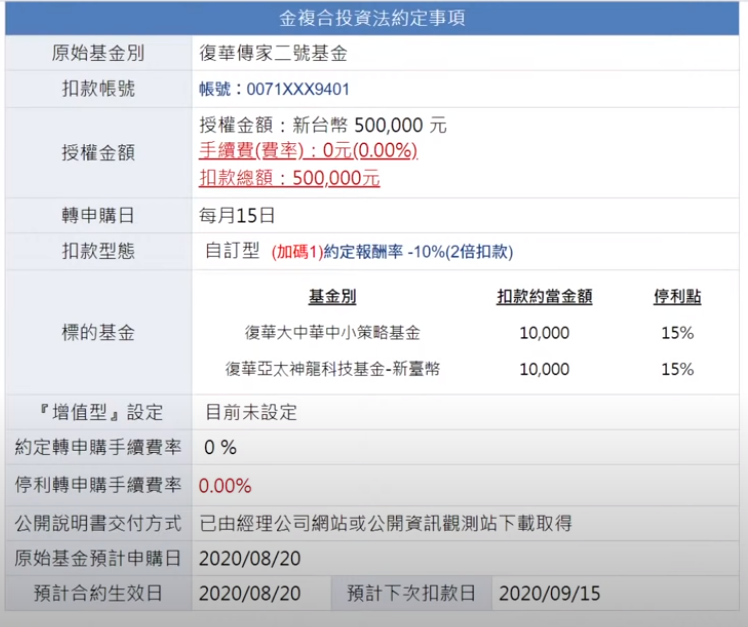Click the 基金別 column header
The height and width of the screenshot is (627, 748).
pyautogui.click(x=332, y=297)
